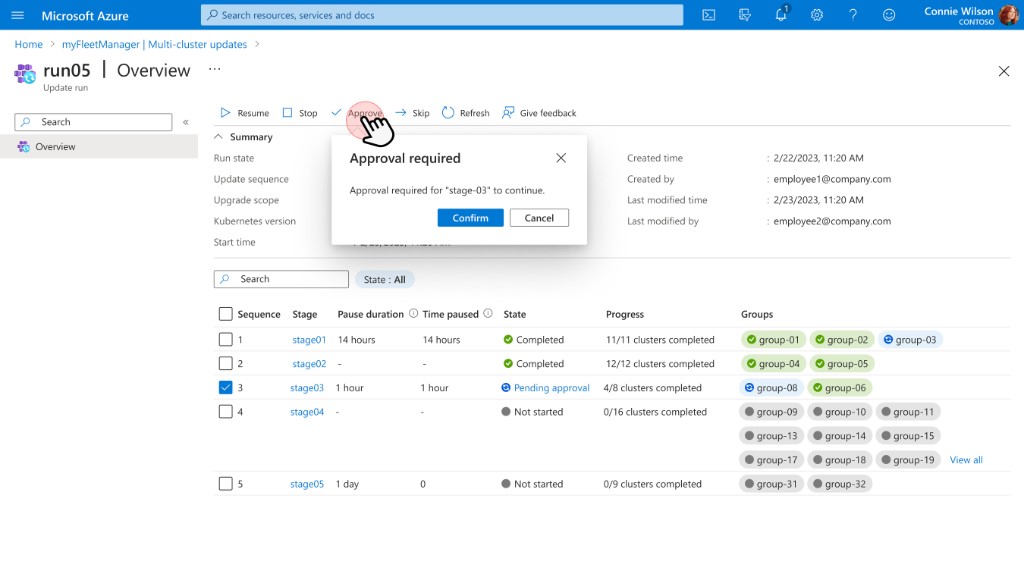Screen dimensions: 1024x571
Task: Show Pause duration info tooltip icon
Action: tap(413, 314)
